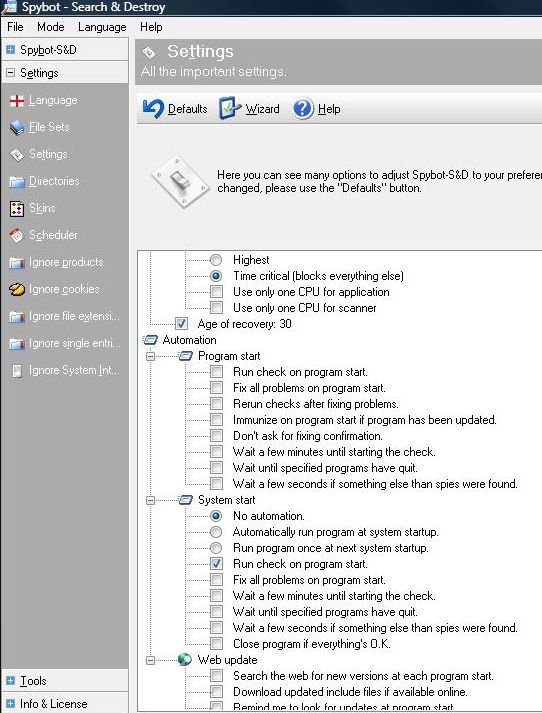Open the Language menu
Image resolution: width=542 pixels, height=713 pixels.
pos(102,27)
